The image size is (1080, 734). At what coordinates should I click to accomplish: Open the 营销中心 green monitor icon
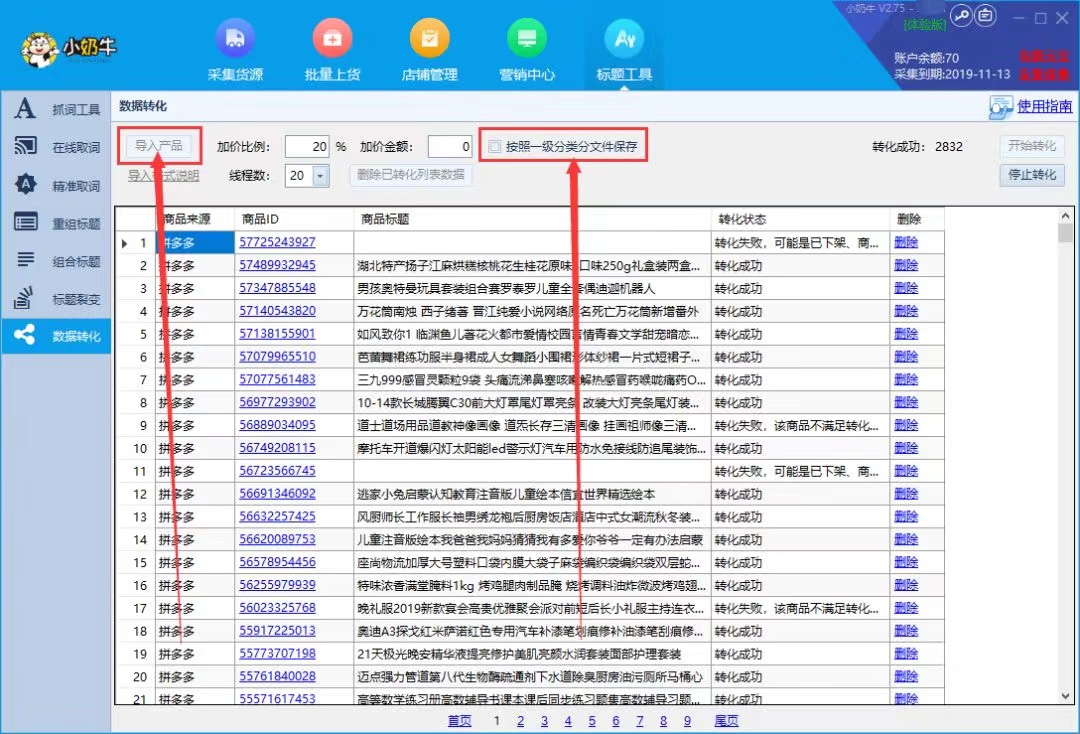pos(526,39)
